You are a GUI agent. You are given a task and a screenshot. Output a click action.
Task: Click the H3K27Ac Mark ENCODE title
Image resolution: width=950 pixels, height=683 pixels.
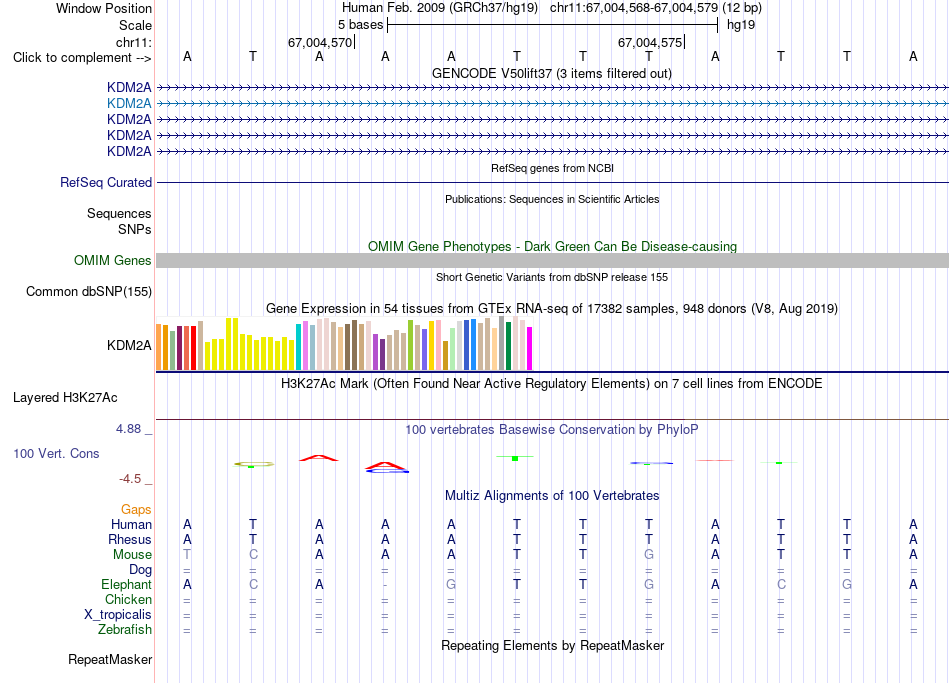tap(551, 384)
